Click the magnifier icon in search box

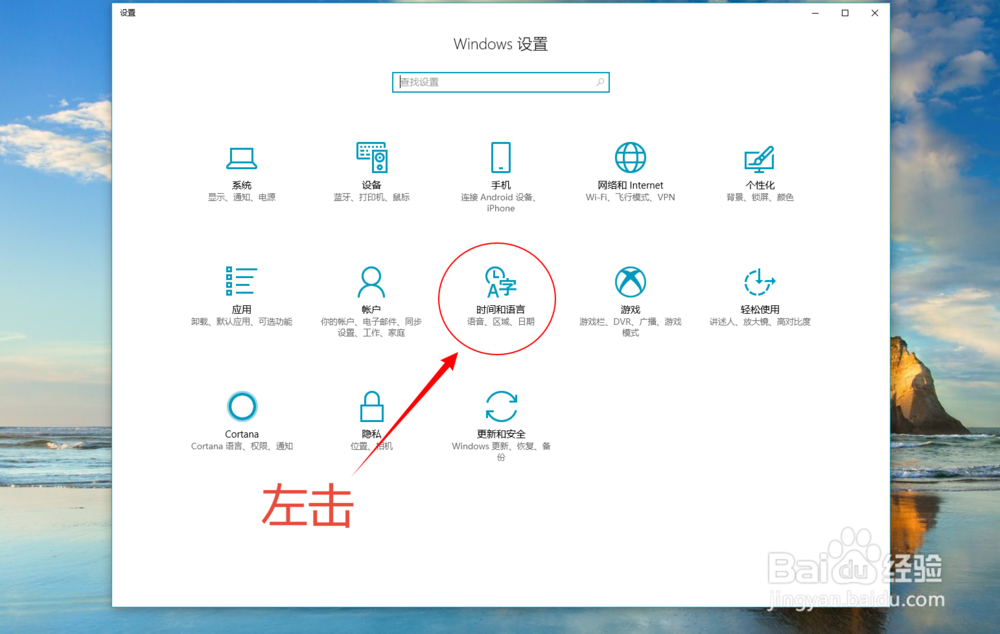click(600, 82)
